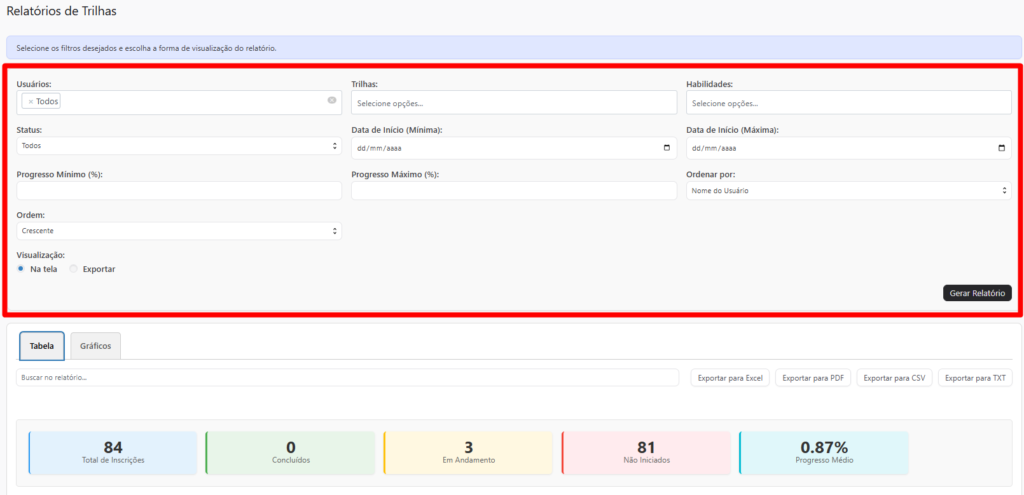Click the 'Buscar no relatório' search box
The height and width of the screenshot is (495, 1024).
tap(347, 378)
